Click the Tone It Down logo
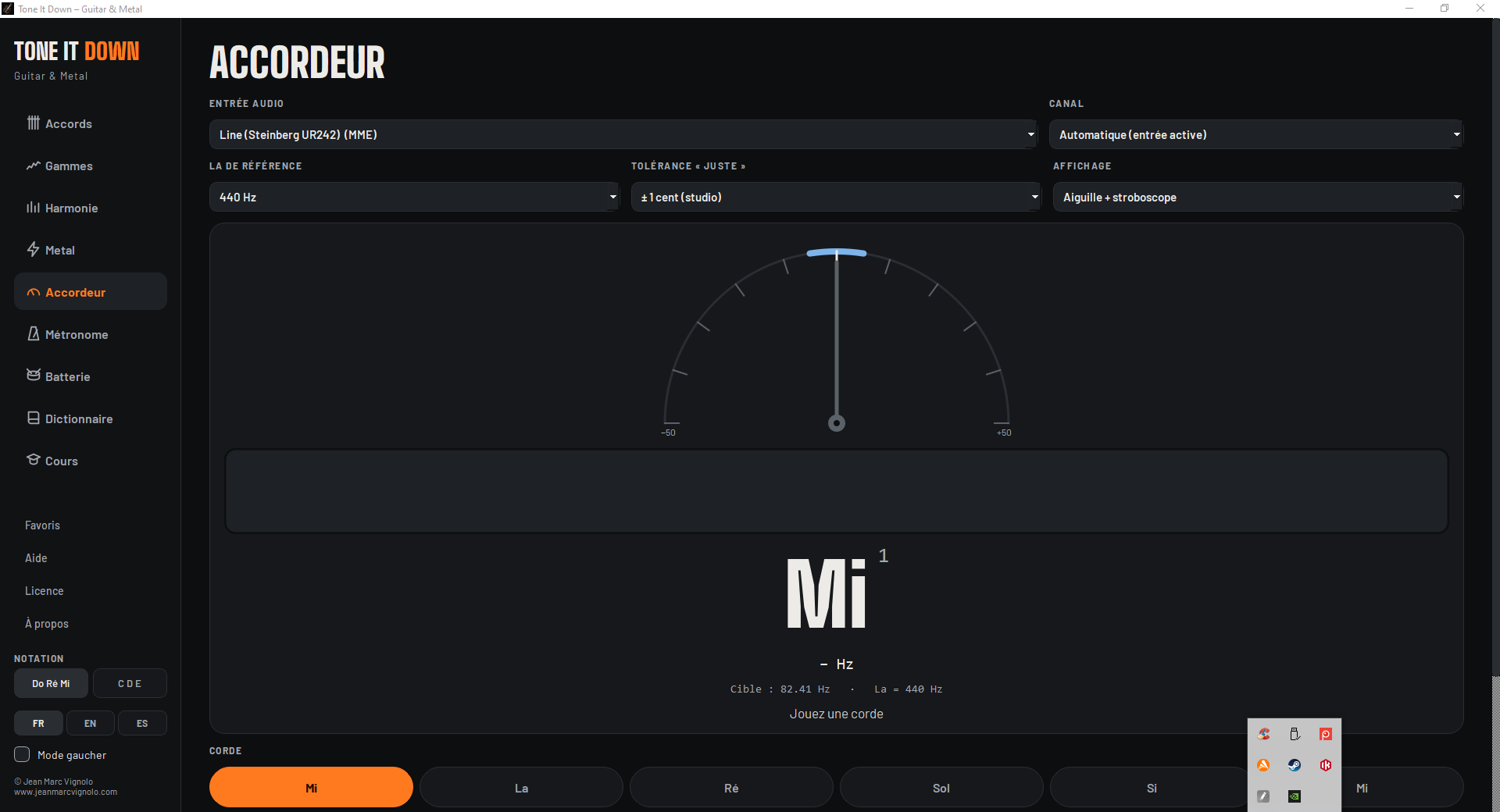1500x812 pixels. tap(77, 52)
